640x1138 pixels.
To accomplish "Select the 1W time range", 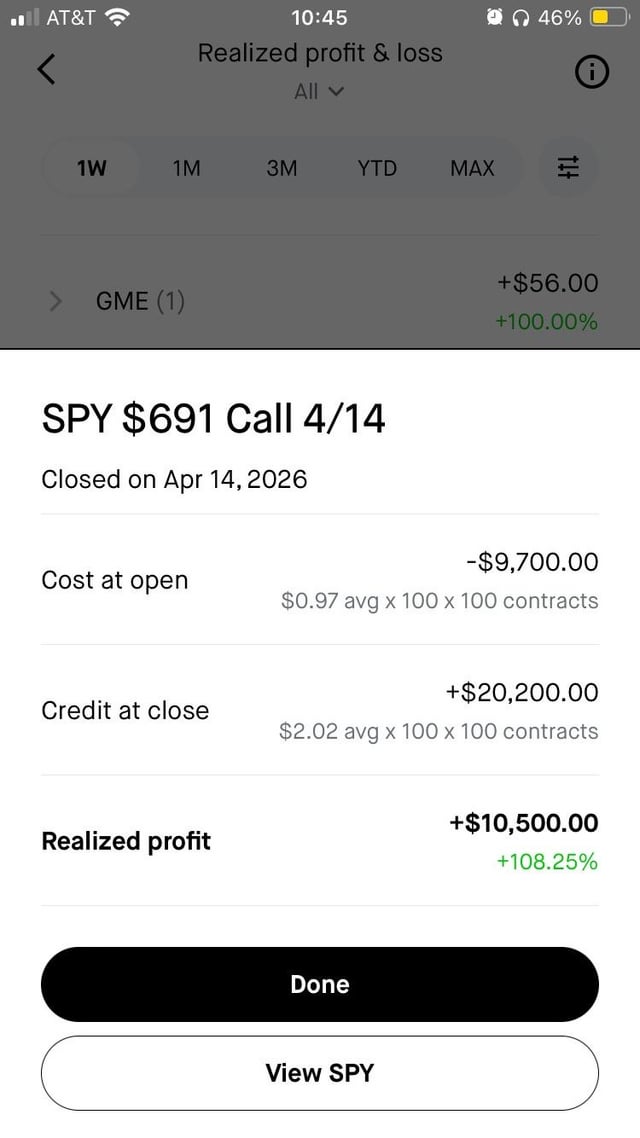I will pyautogui.click(x=91, y=168).
